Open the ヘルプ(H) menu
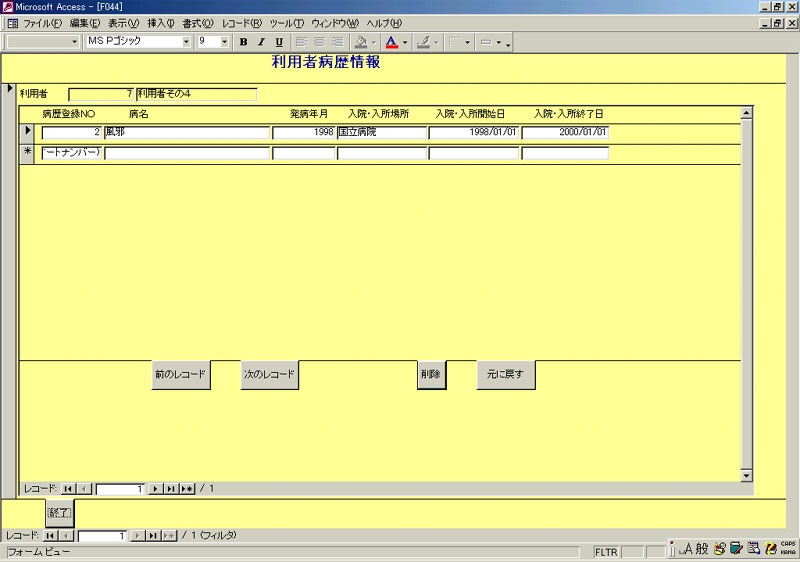800x562 pixels. click(384, 23)
